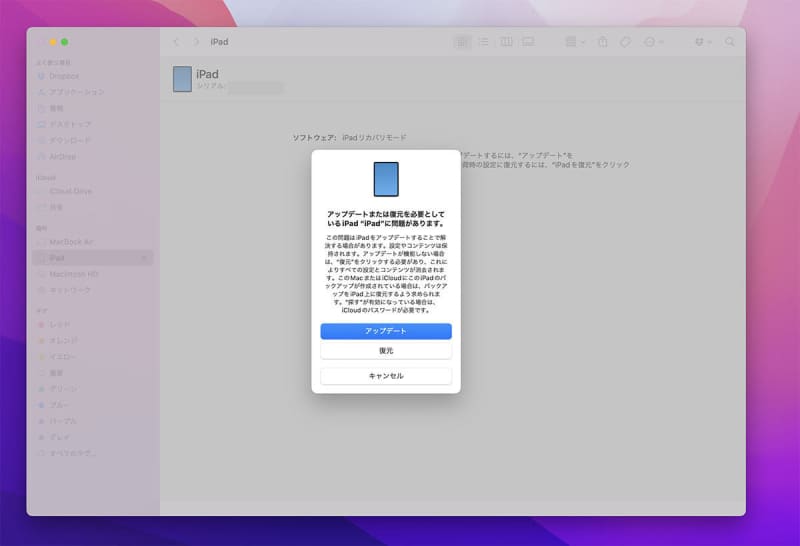Image resolution: width=800 pixels, height=546 pixels.
Task: Switch Finder to column view
Action: [x=506, y=42]
